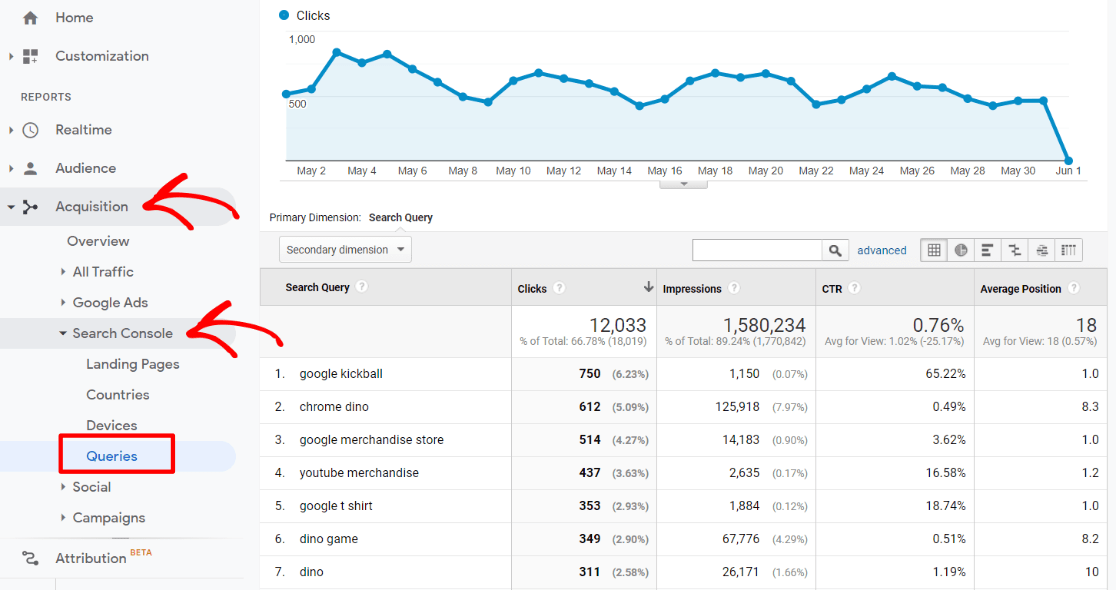Switch to Pivot view icon
1116x590 pixels.
pos(1068,250)
